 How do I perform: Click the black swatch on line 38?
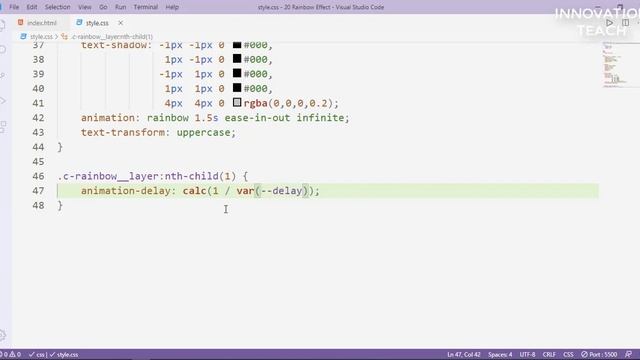coord(237,59)
